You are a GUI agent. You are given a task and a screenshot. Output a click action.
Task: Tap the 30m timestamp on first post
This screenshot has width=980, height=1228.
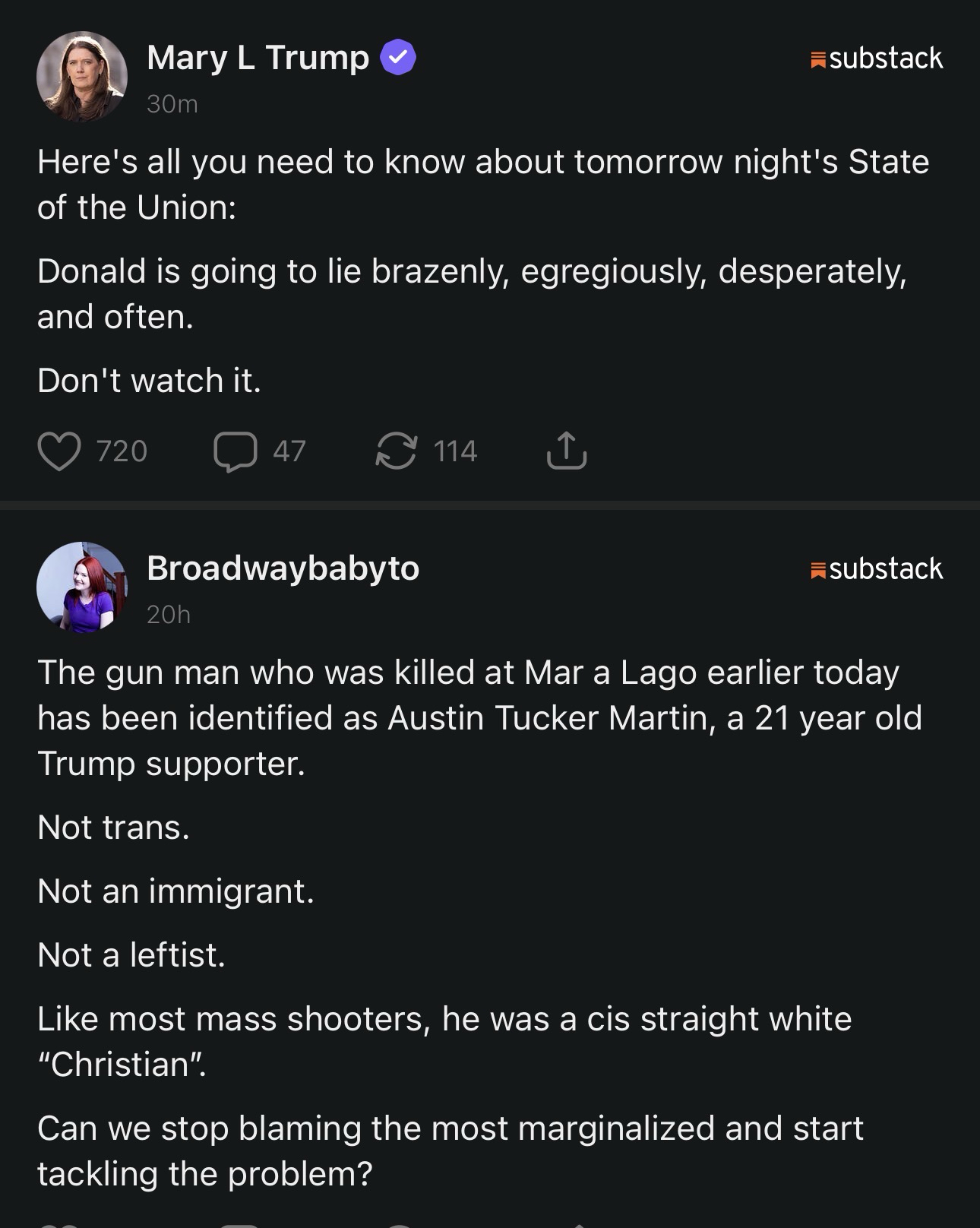[x=172, y=104]
